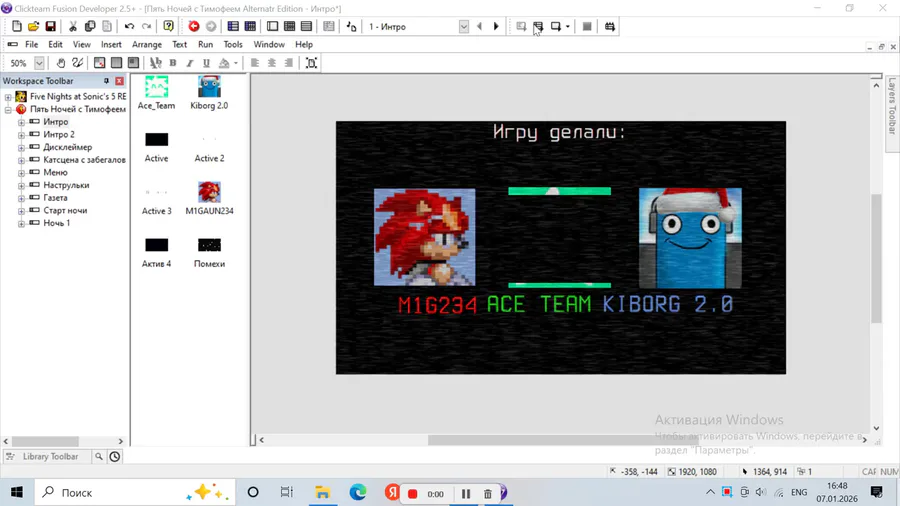Copy the selected object
This screenshot has width=900, height=506.
(x=90, y=26)
